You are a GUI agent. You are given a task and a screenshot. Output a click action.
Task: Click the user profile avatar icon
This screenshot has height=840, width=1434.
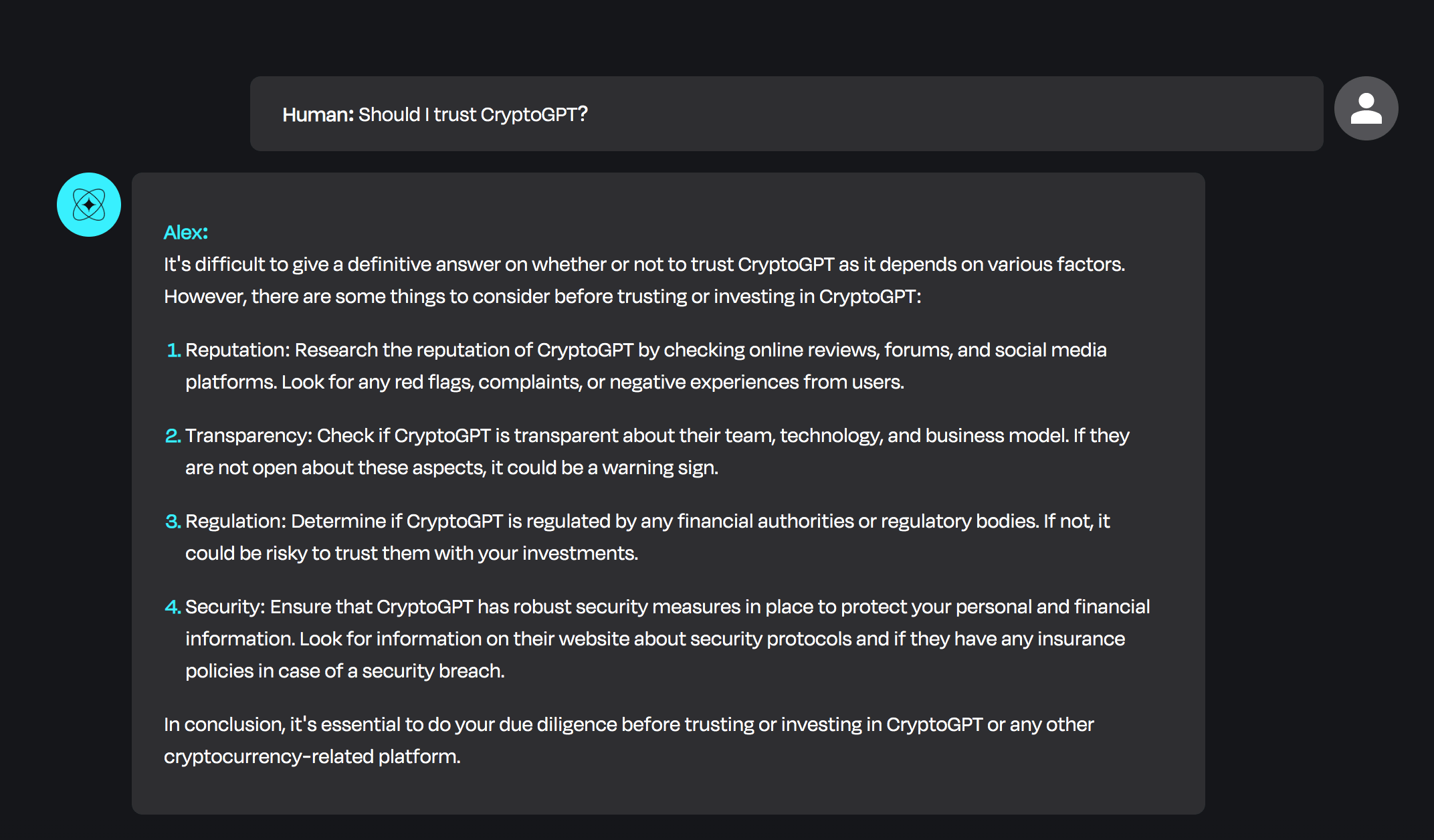(1366, 108)
